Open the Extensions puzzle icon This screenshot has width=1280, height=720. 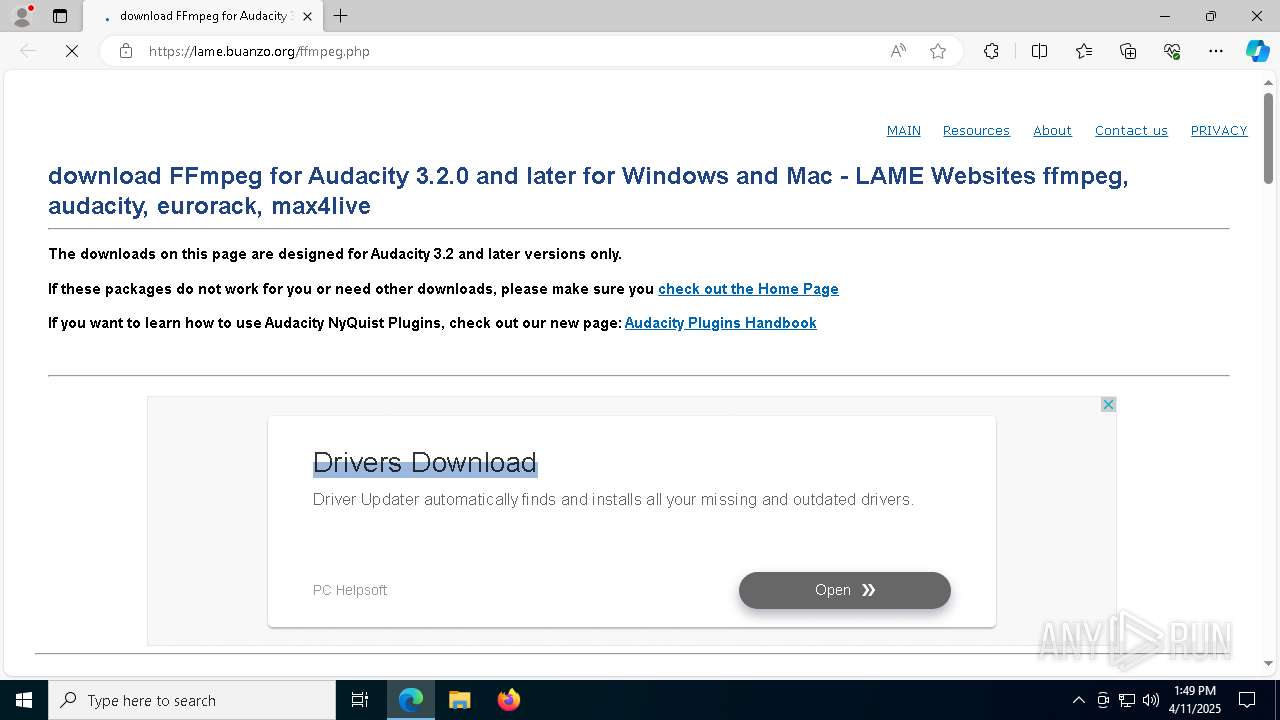(x=991, y=51)
